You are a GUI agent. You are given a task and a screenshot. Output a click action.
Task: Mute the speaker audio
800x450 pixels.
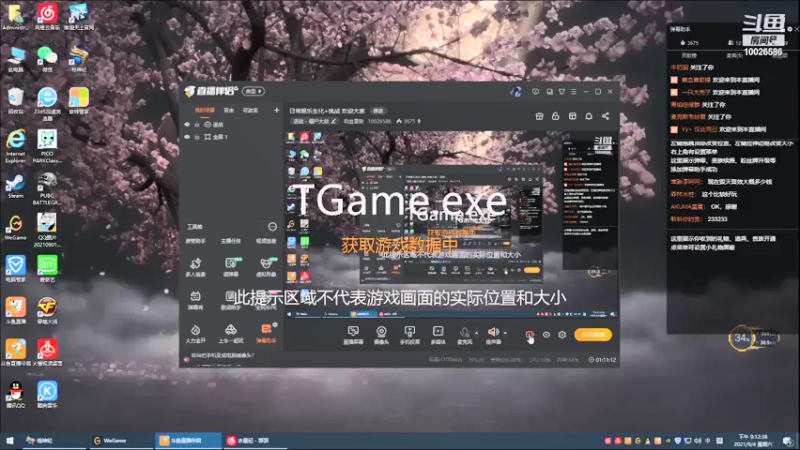tap(493, 335)
